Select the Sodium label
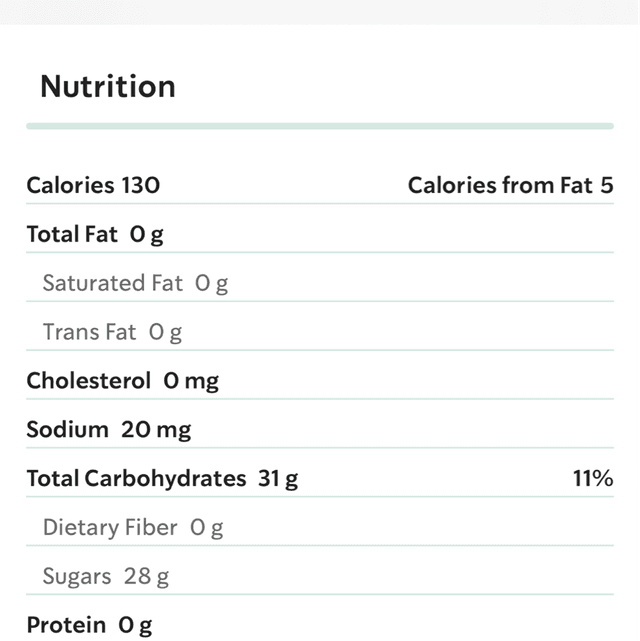 click(x=67, y=430)
